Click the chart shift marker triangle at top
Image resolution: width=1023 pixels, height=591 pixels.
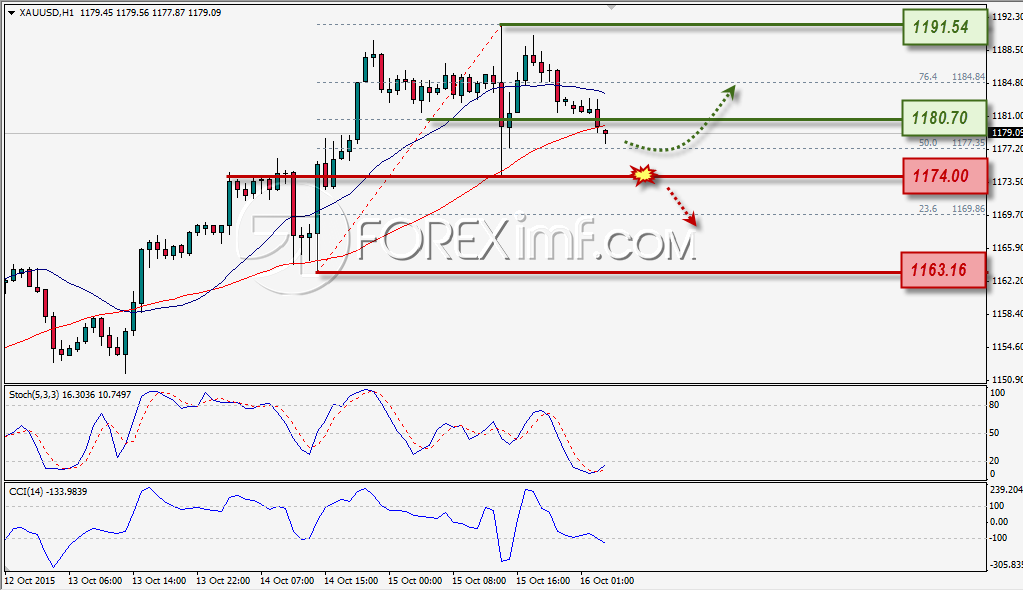point(611,7)
